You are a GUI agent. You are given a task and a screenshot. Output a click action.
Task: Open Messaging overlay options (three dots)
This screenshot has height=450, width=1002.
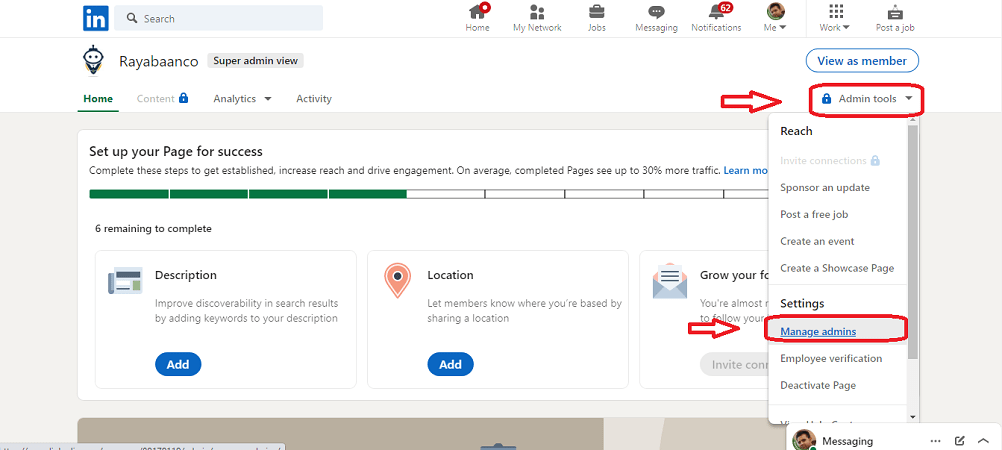point(936,441)
